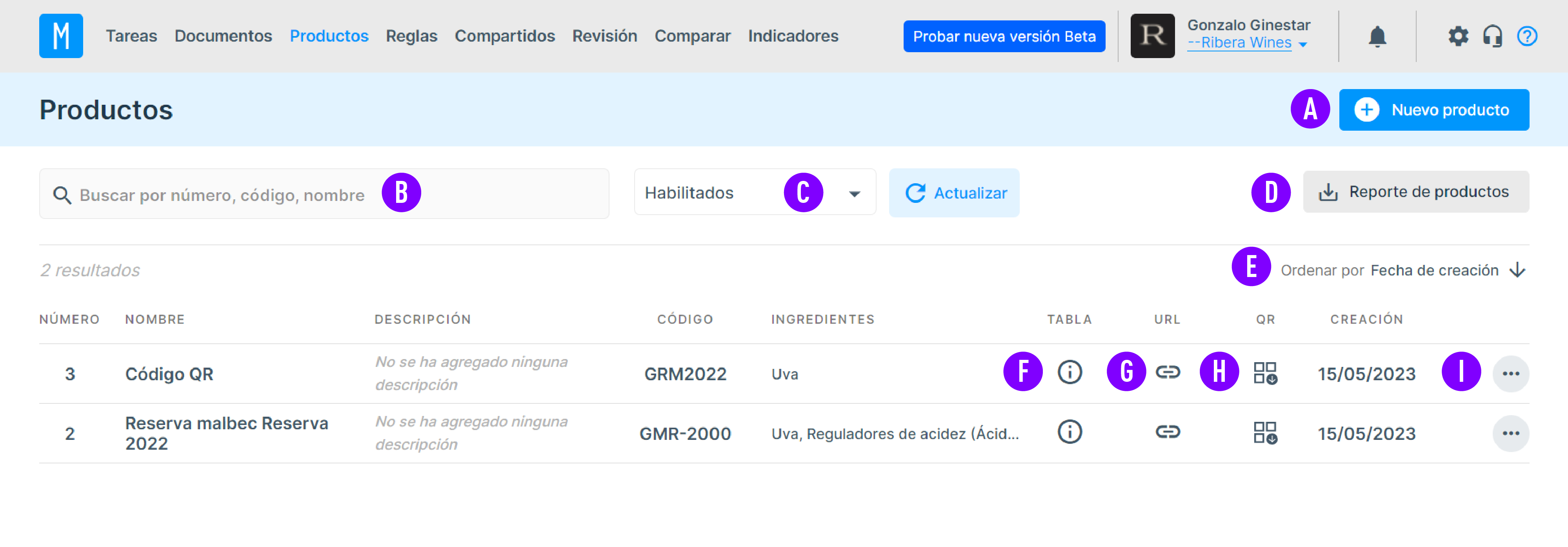Click table info icon for Reserva malbec
Viewport: 1568px width, 547px height.
pyautogui.click(x=1070, y=432)
